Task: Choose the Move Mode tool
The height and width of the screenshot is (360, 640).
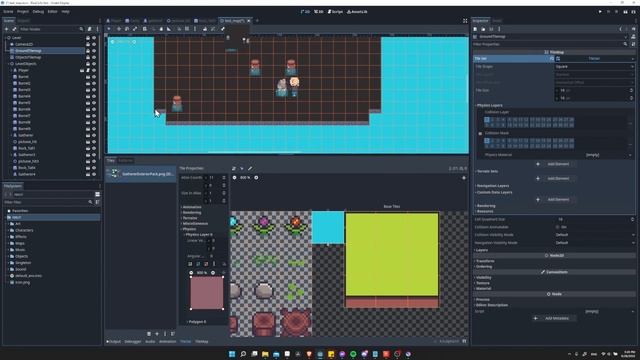Action: 119,29
